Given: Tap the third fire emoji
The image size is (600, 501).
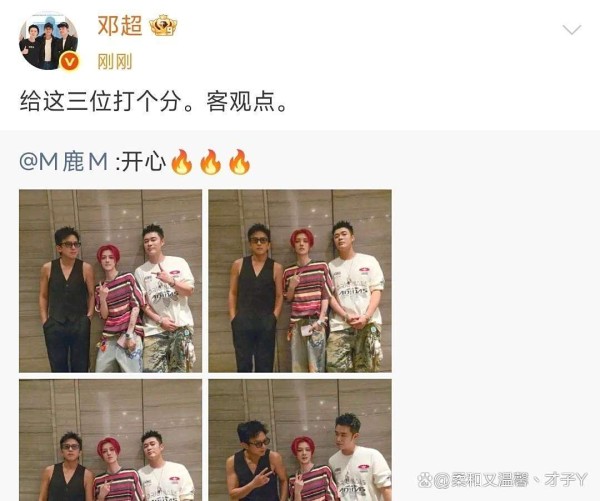Looking at the screenshot, I should [240, 162].
